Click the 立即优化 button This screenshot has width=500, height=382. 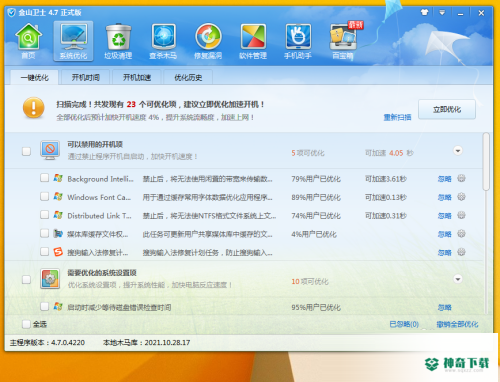point(447,109)
